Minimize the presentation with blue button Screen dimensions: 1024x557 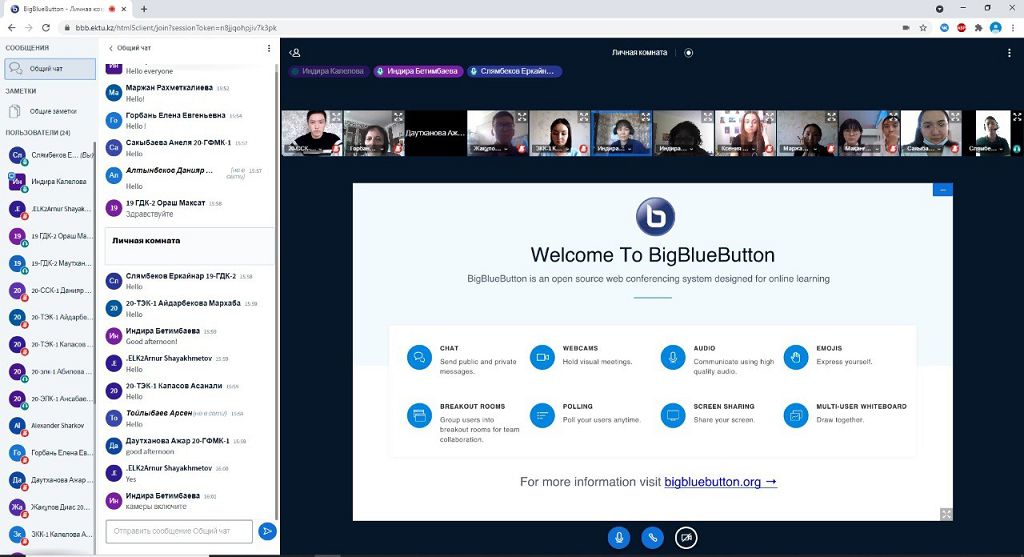tap(942, 189)
